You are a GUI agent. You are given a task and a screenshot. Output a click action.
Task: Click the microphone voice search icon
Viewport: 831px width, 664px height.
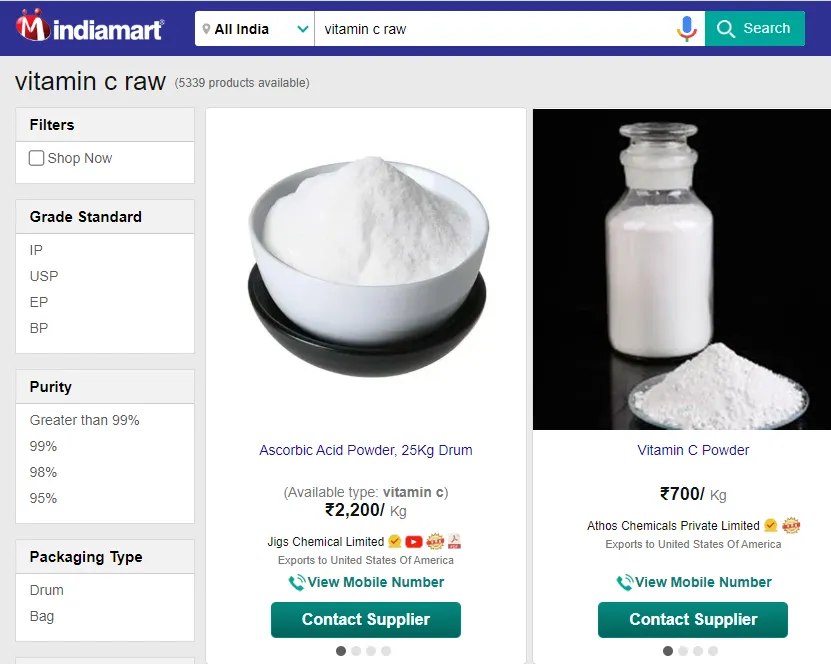[x=686, y=29]
